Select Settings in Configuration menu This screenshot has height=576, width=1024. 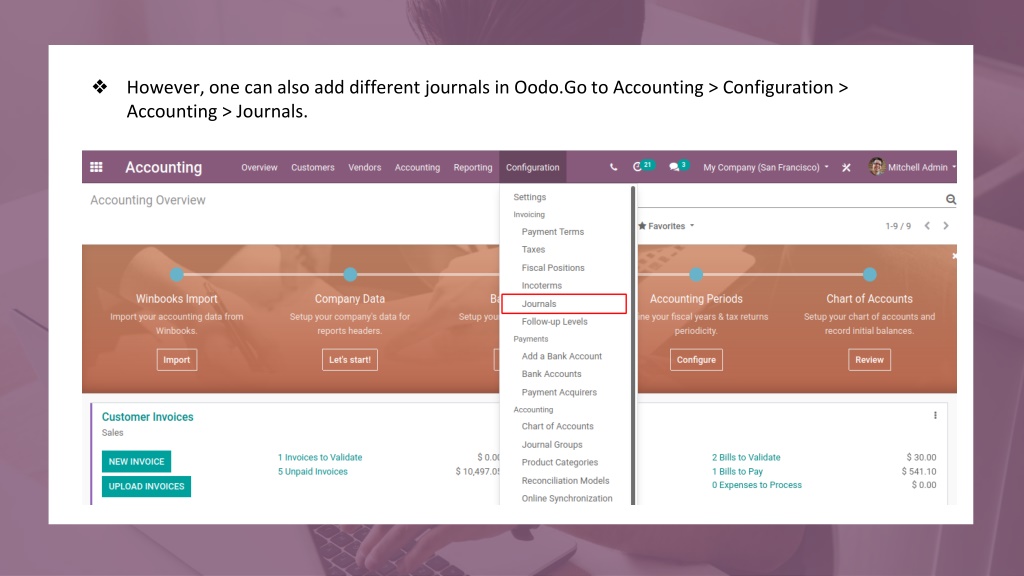pyautogui.click(x=530, y=197)
